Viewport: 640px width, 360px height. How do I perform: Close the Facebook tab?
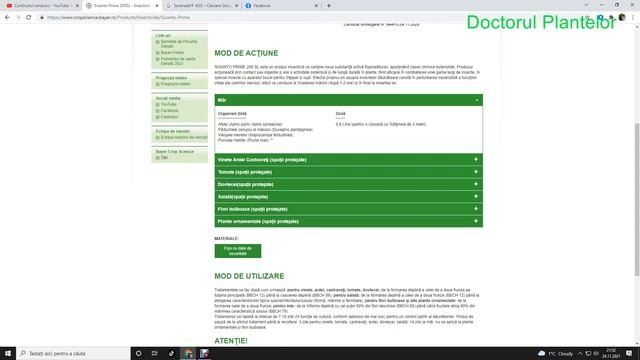click(x=316, y=6)
